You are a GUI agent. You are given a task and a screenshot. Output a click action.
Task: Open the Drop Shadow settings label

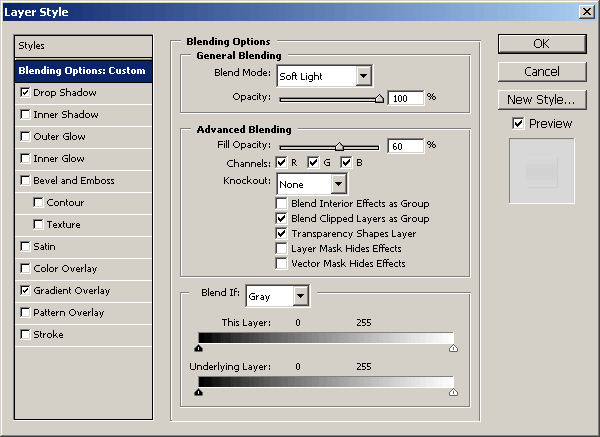pyautogui.click(x=65, y=93)
